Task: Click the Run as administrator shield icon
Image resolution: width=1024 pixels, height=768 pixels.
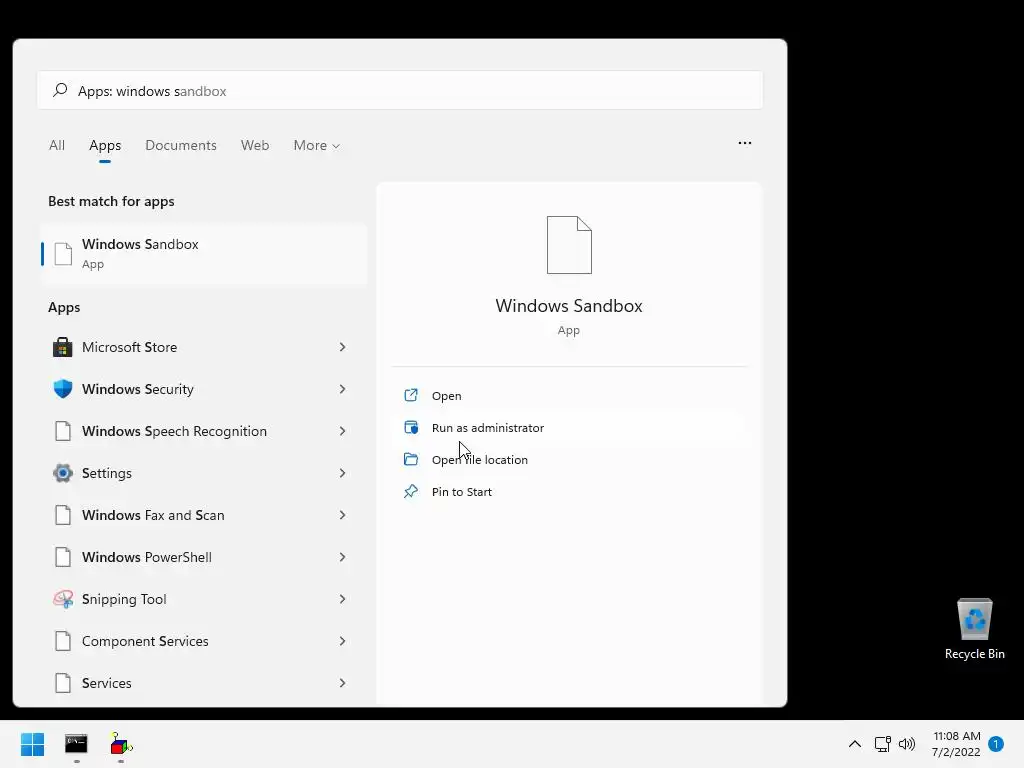Action: pyautogui.click(x=411, y=427)
